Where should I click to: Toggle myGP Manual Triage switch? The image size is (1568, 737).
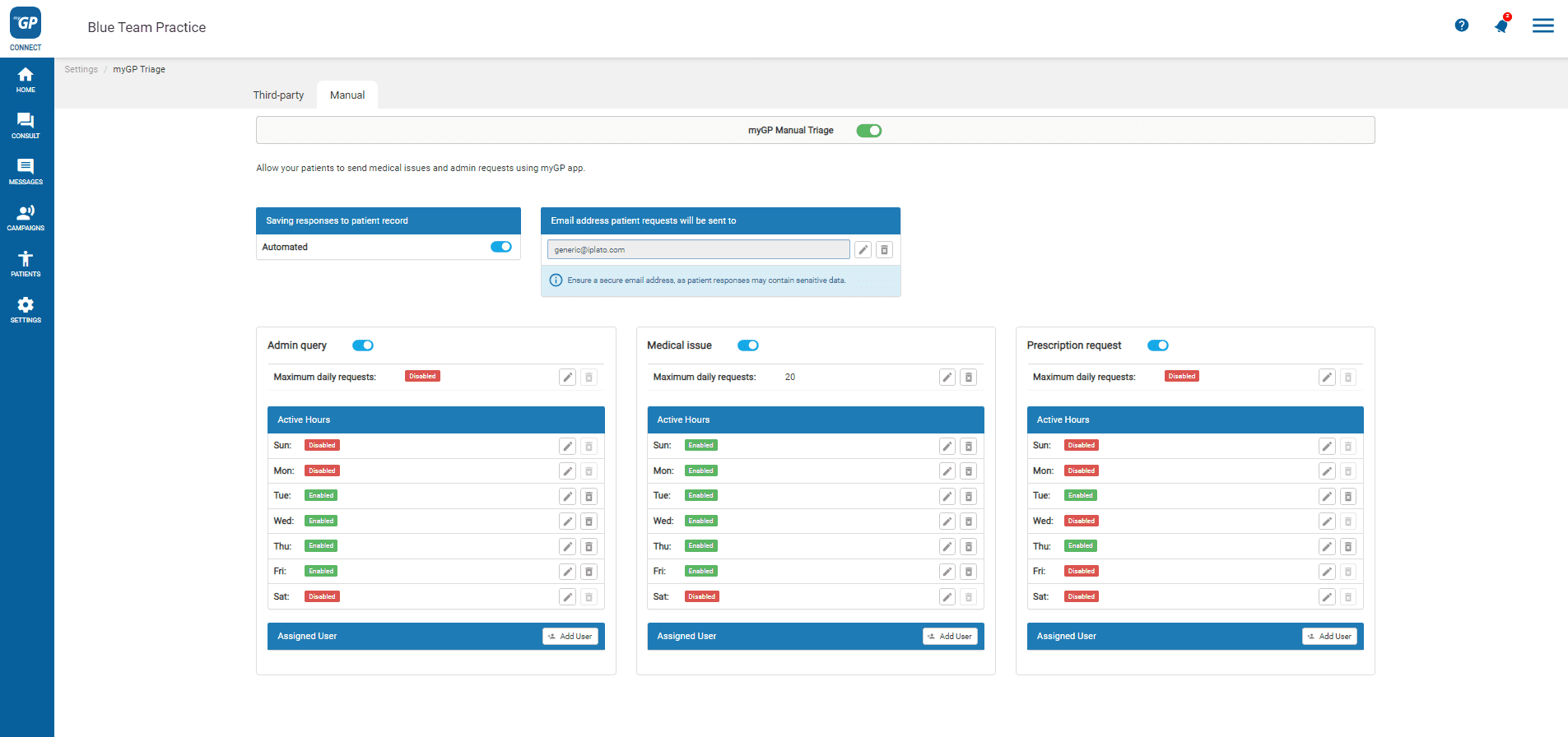click(869, 131)
